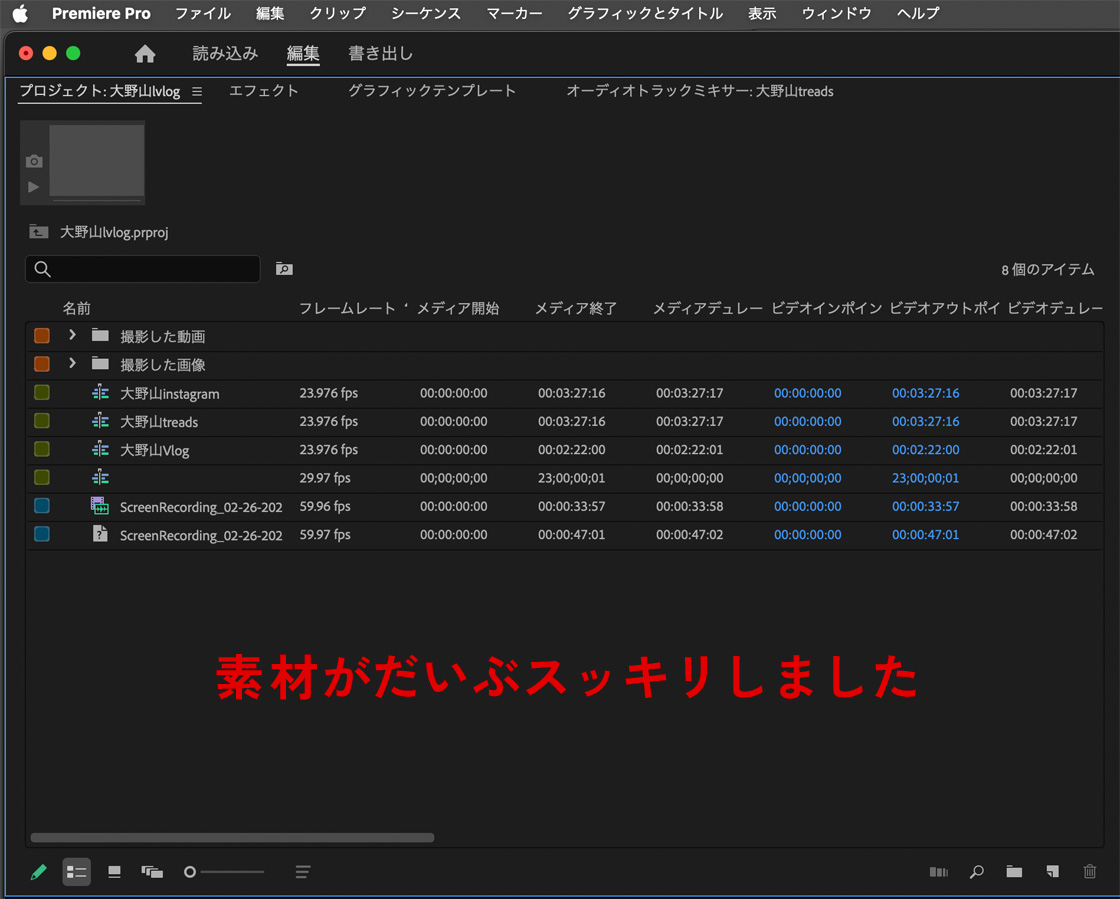Expand the 撮影した画像 bin

point(72,363)
